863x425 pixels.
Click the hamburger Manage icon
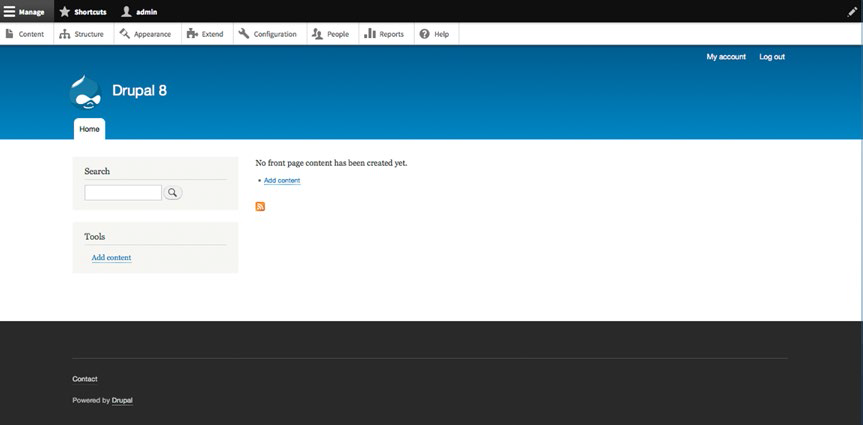[x=9, y=12]
